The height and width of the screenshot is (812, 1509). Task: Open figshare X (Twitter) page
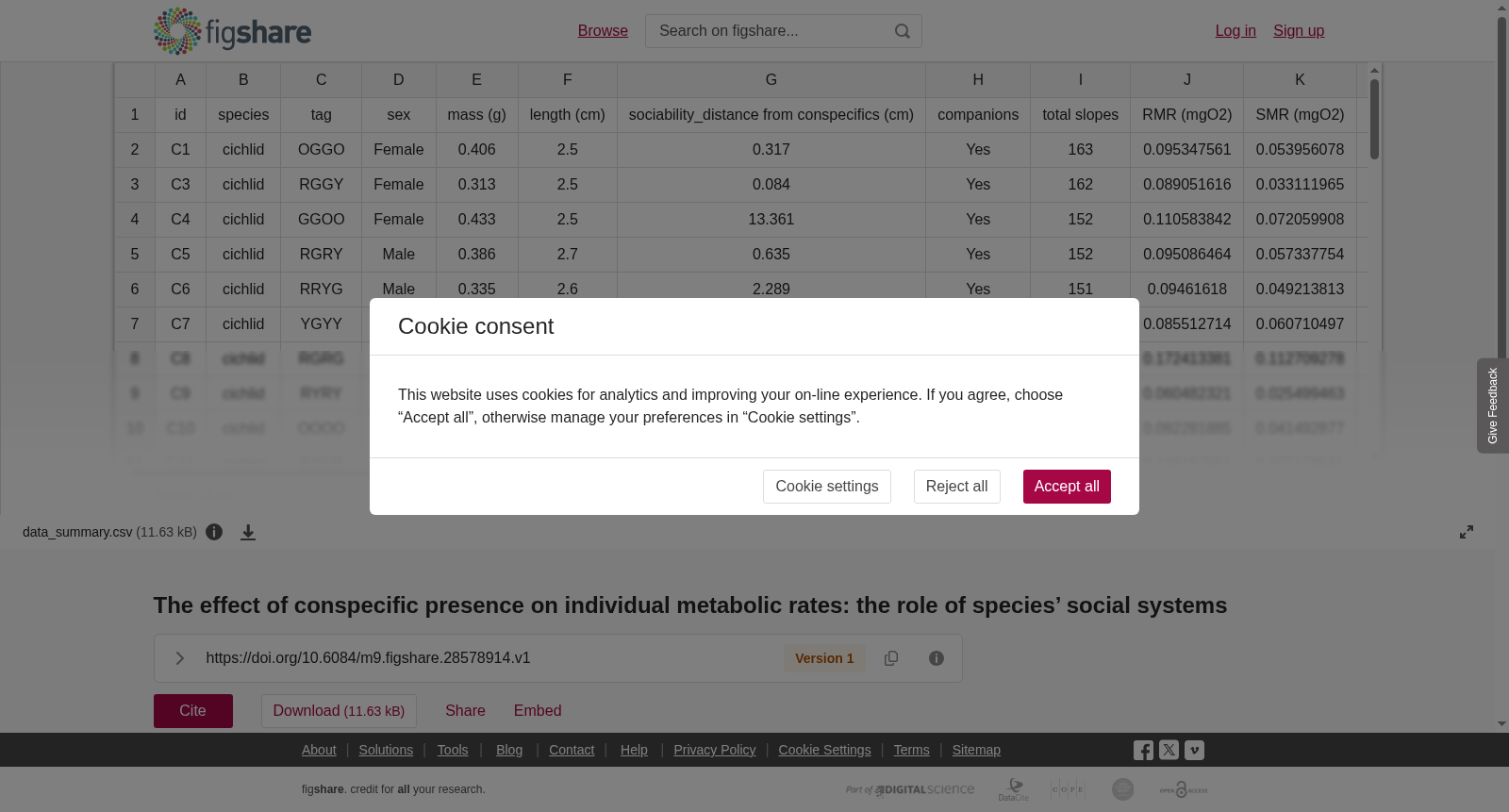[1169, 750]
